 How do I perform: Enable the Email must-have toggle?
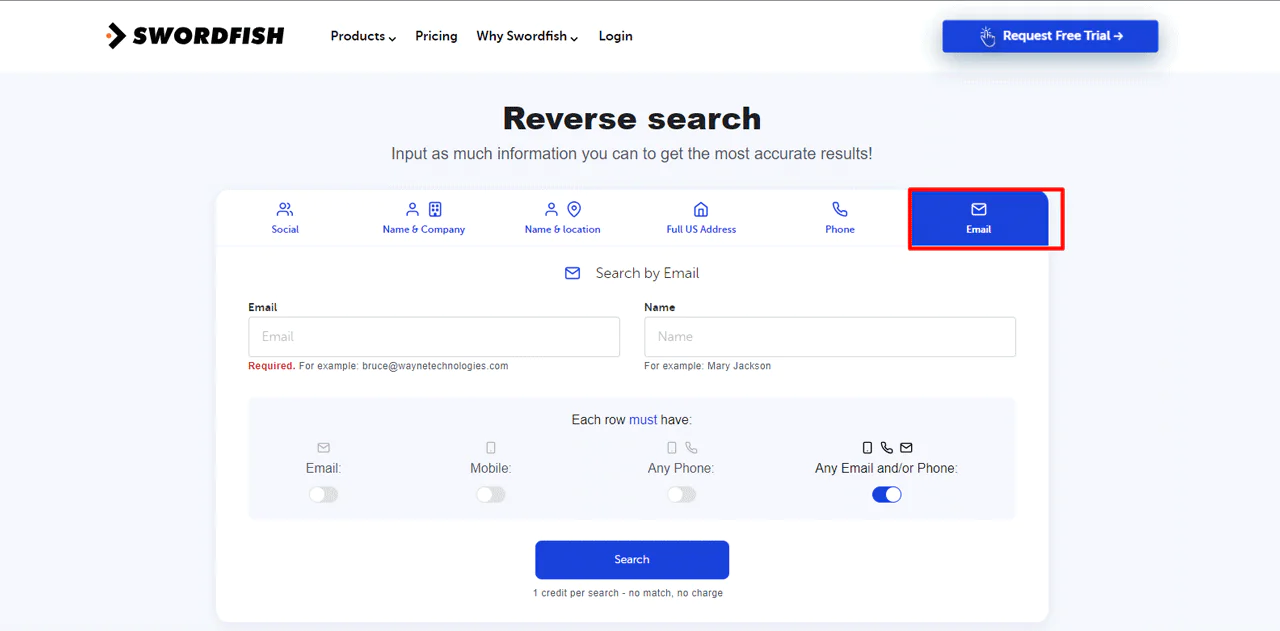point(323,495)
